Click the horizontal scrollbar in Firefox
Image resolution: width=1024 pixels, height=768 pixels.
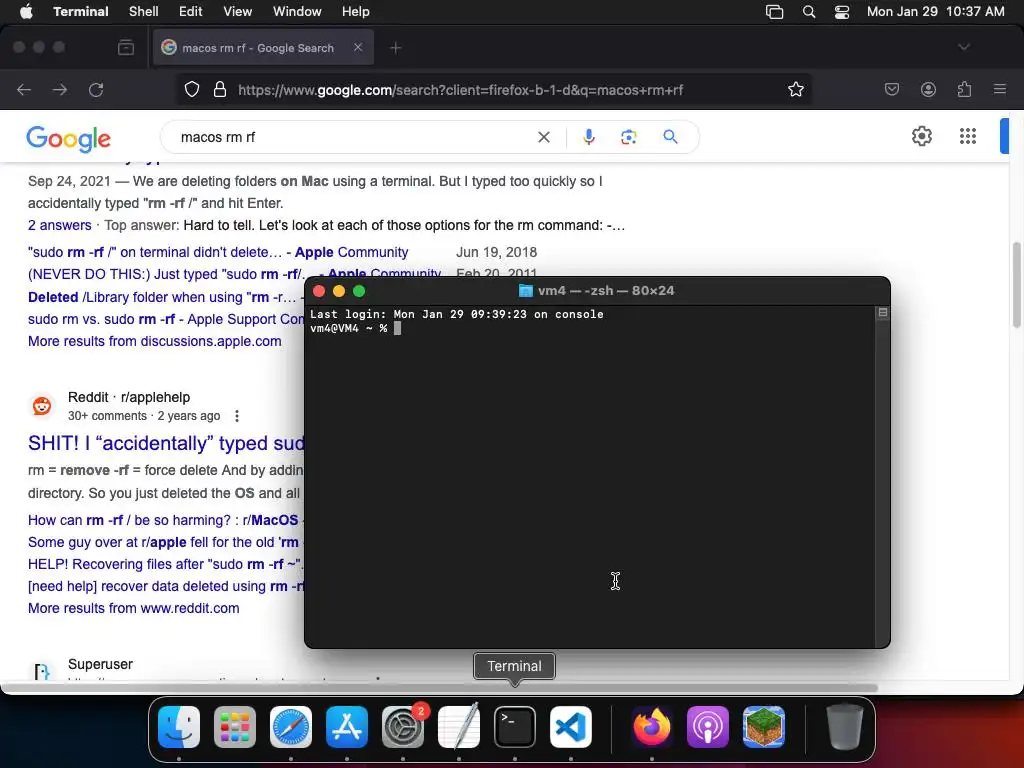(x=439, y=688)
